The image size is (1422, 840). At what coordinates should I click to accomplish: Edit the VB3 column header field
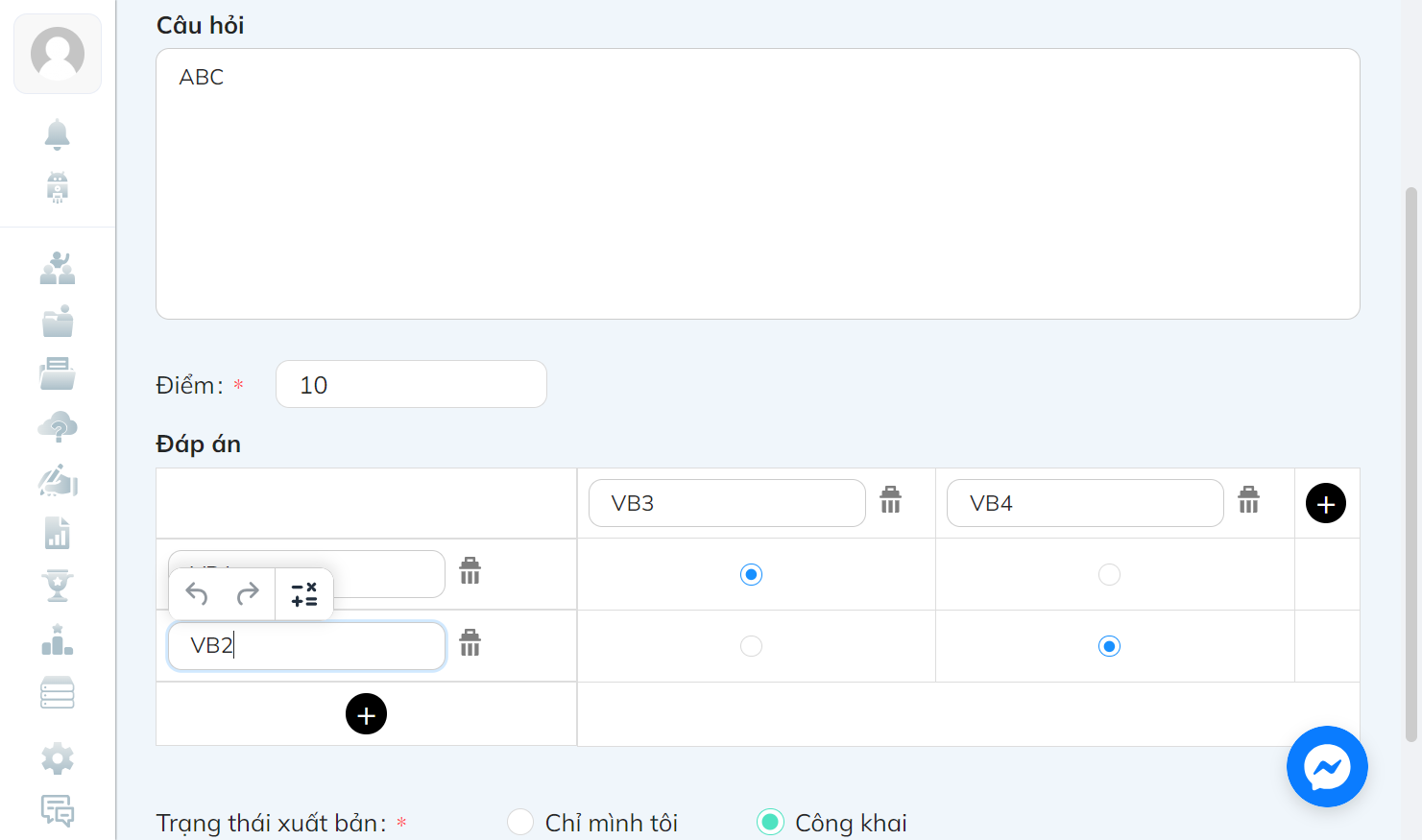point(727,503)
